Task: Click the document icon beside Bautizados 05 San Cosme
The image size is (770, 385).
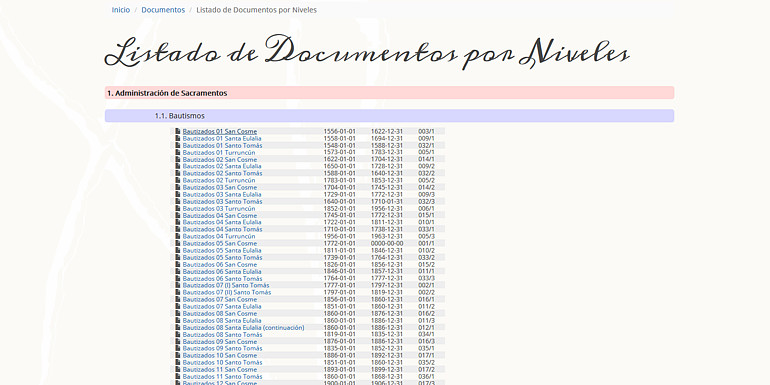Action: pyautogui.click(x=178, y=244)
